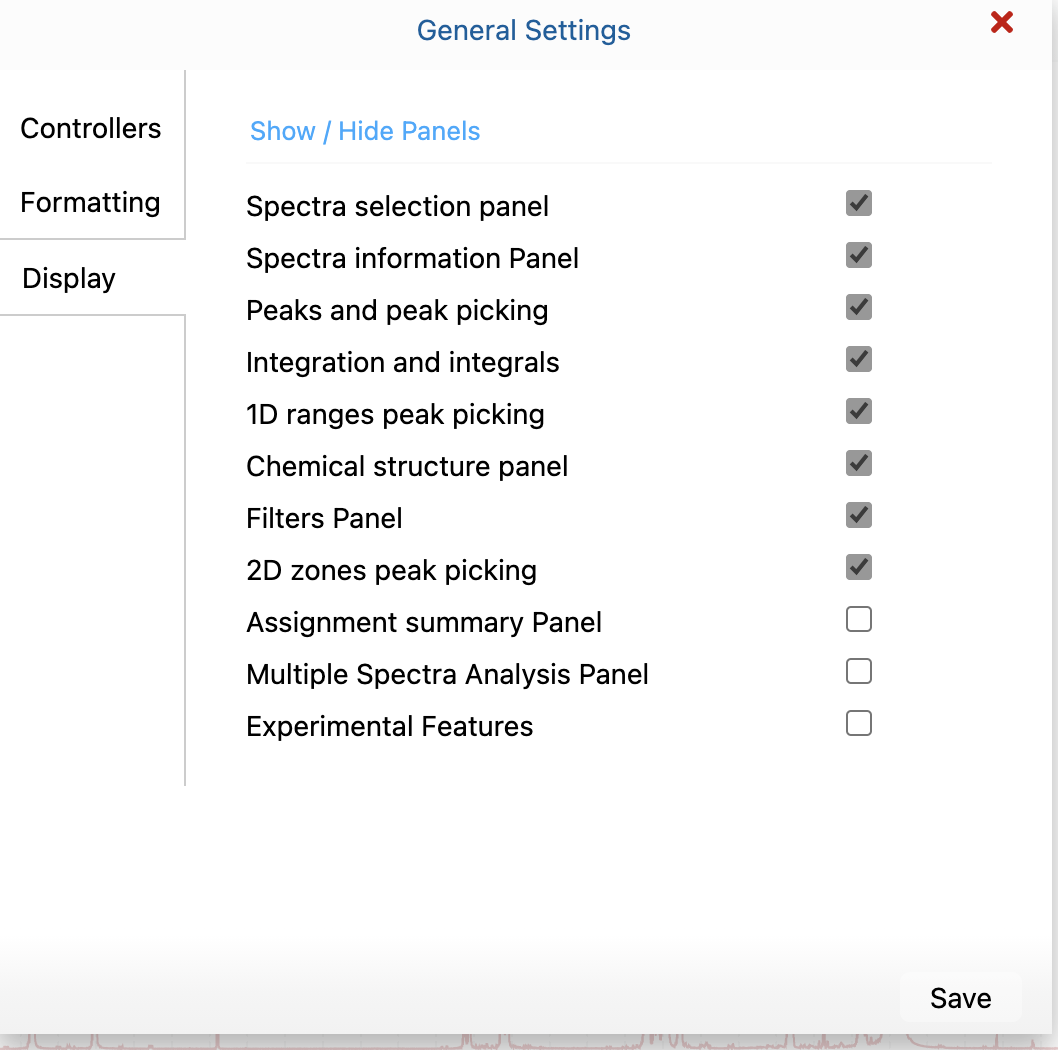
Task: Close the General Settings dialog
Action: [x=1002, y=22]
